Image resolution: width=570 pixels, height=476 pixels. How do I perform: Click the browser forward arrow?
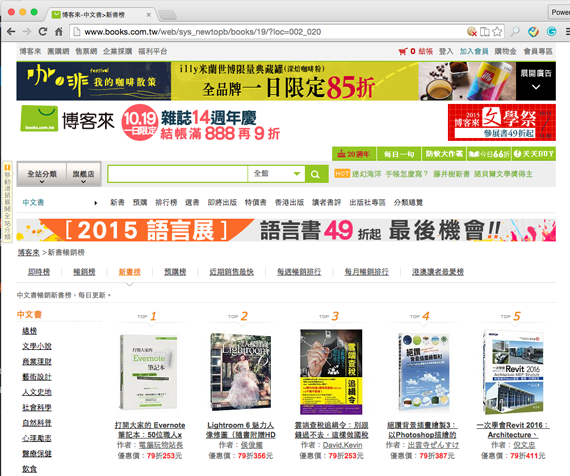point(27,32)
